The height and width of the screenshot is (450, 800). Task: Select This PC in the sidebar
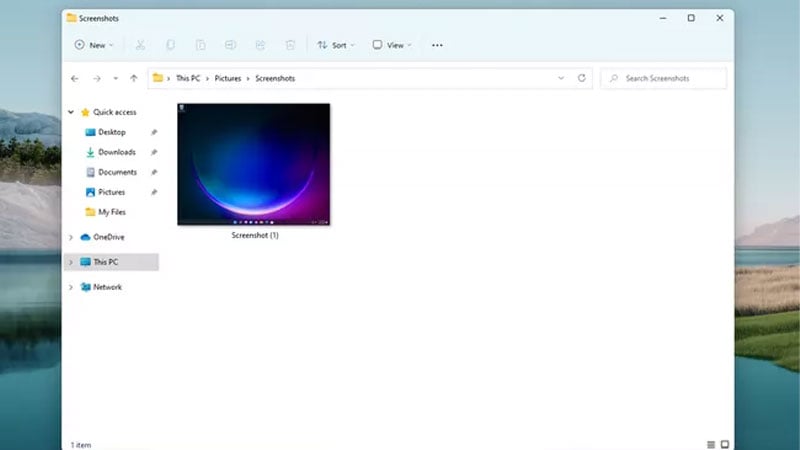click(x=106, y=262)
